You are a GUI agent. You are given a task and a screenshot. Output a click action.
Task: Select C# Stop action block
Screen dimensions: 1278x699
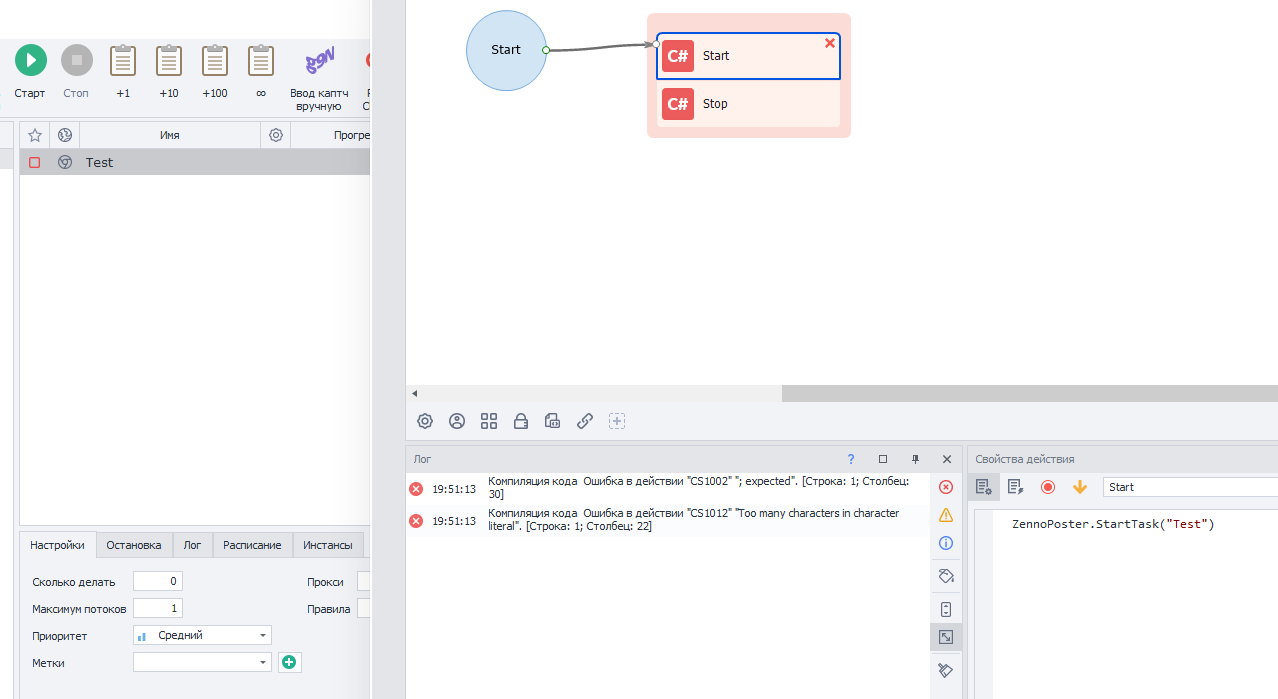[x=748, y=104]
